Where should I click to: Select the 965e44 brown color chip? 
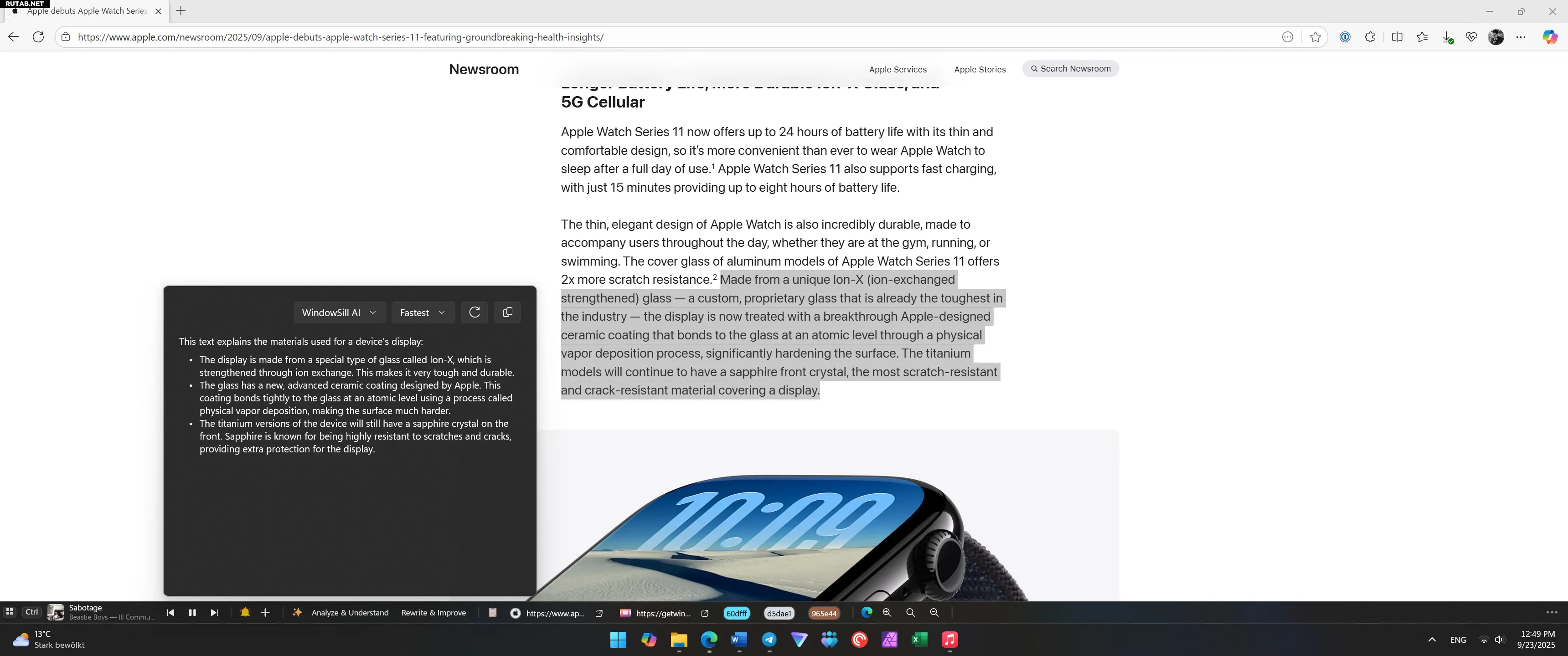pos(824,613)
